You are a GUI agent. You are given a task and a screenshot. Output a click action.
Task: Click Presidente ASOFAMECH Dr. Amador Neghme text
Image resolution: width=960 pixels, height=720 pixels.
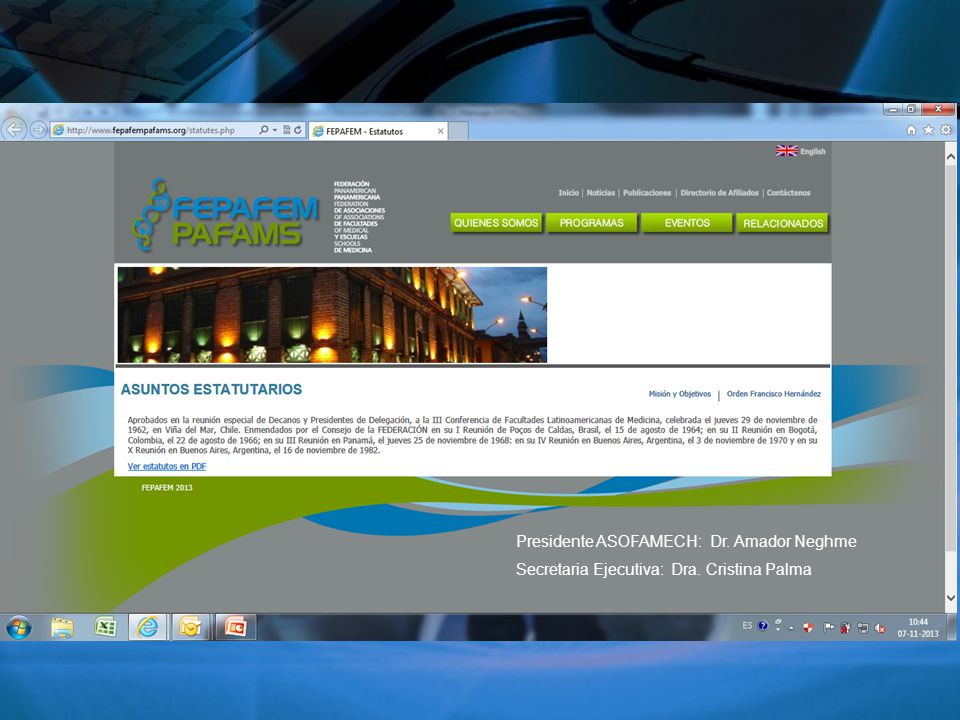(x=686, y=541)
